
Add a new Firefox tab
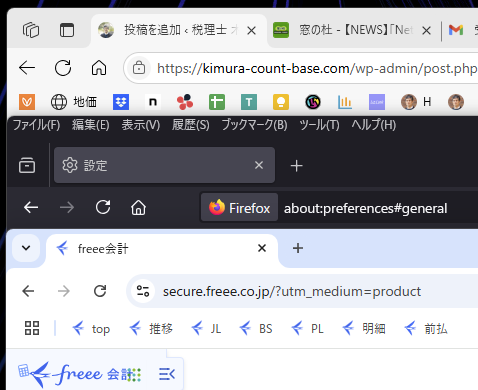point(296,165)
